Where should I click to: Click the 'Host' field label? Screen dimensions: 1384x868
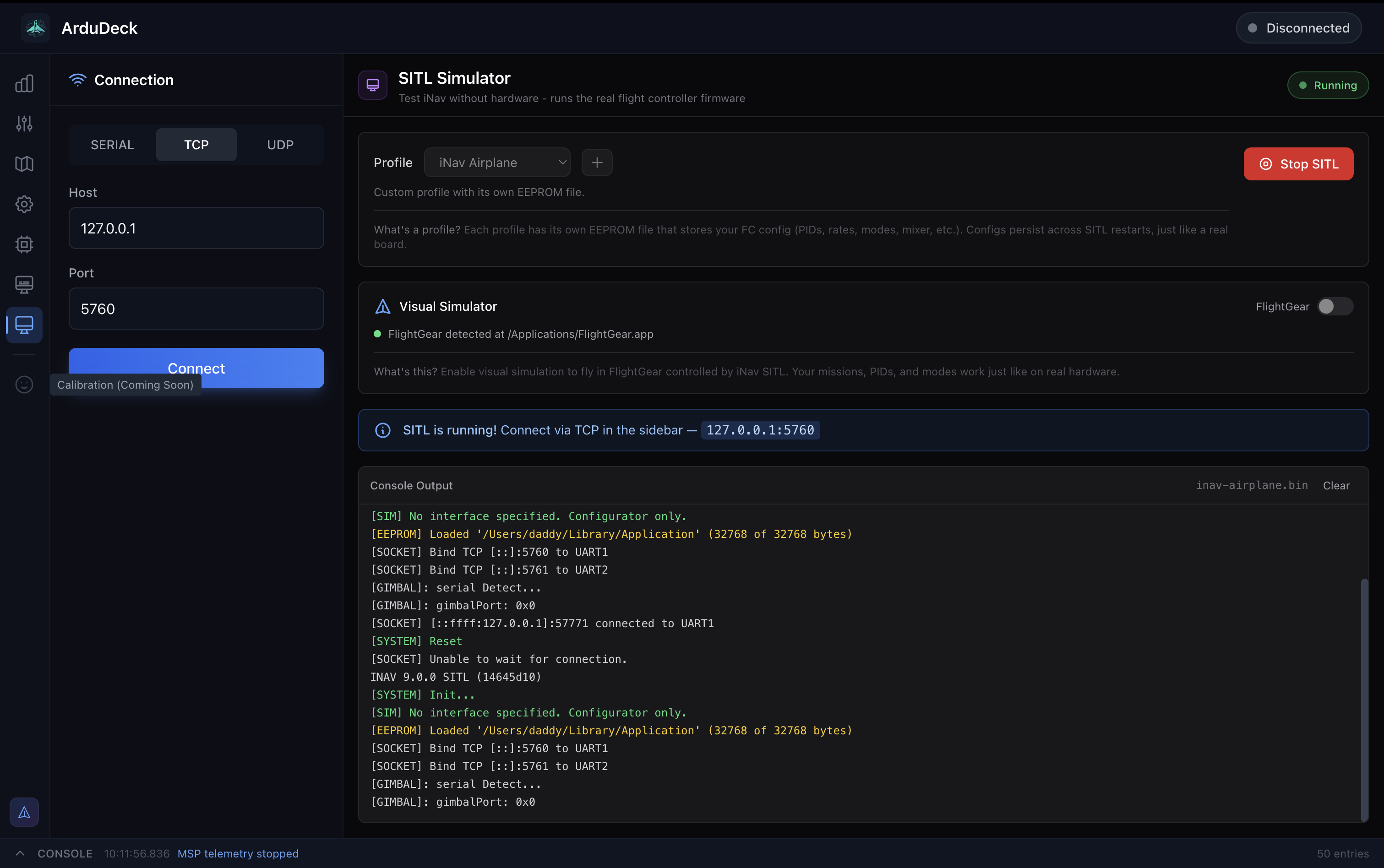83,192
